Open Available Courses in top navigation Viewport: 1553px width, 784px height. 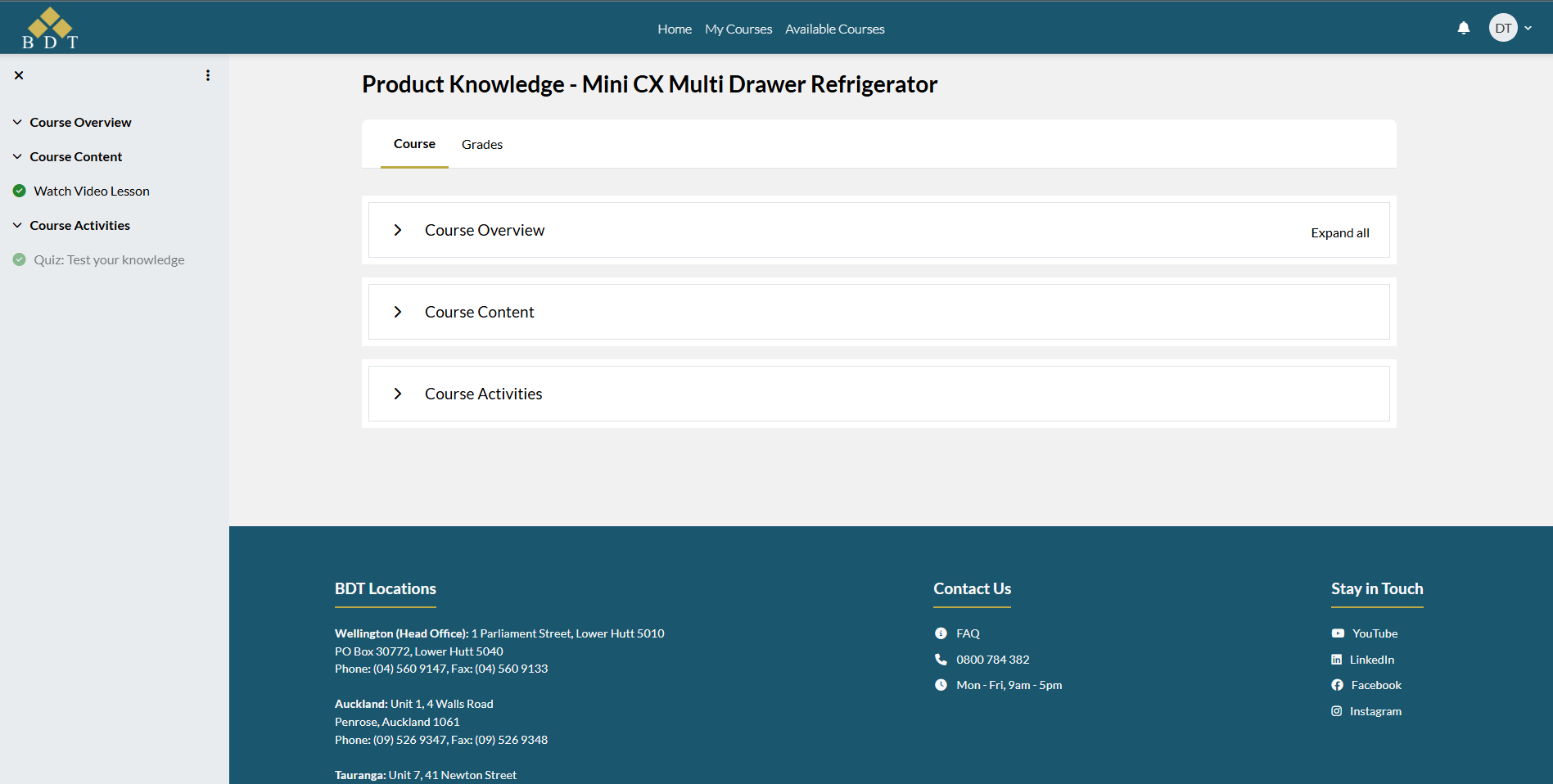[835, 29]
